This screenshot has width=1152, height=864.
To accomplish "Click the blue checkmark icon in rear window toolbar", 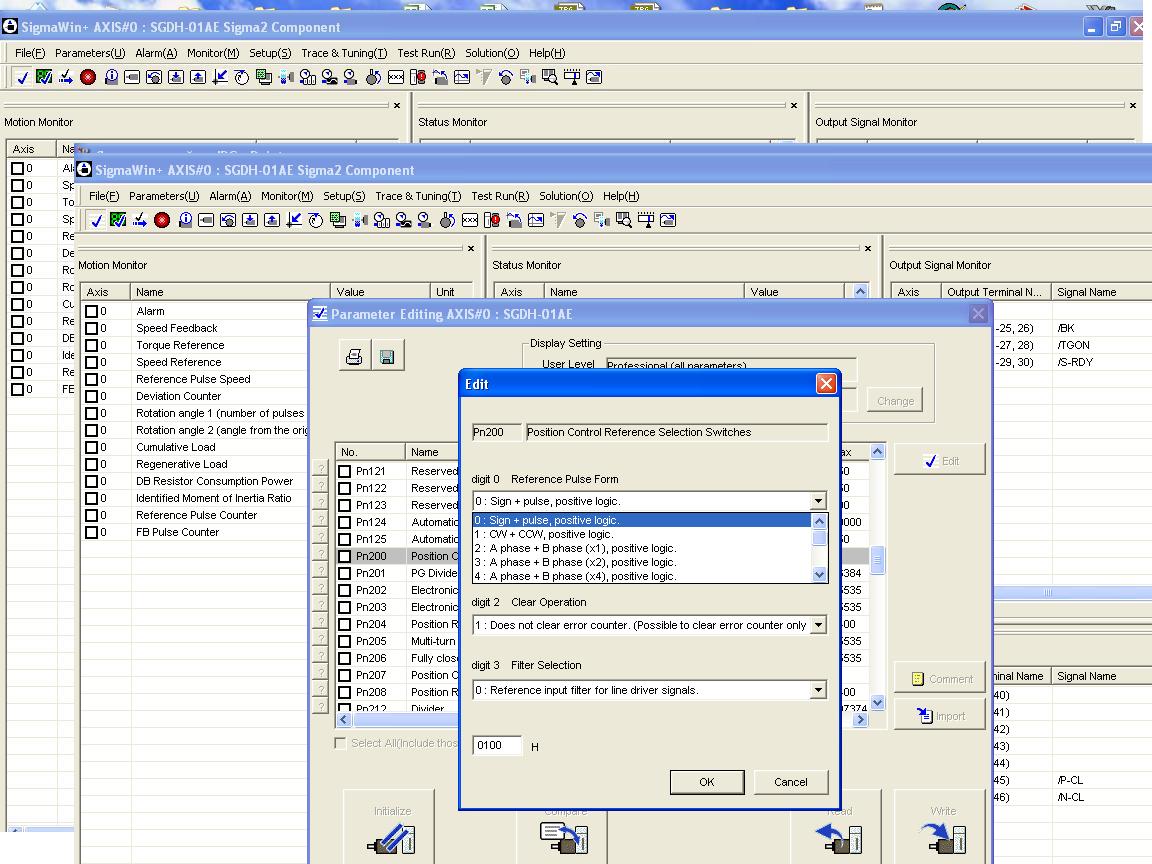I will pyautogui.click(x=23, y=77).
